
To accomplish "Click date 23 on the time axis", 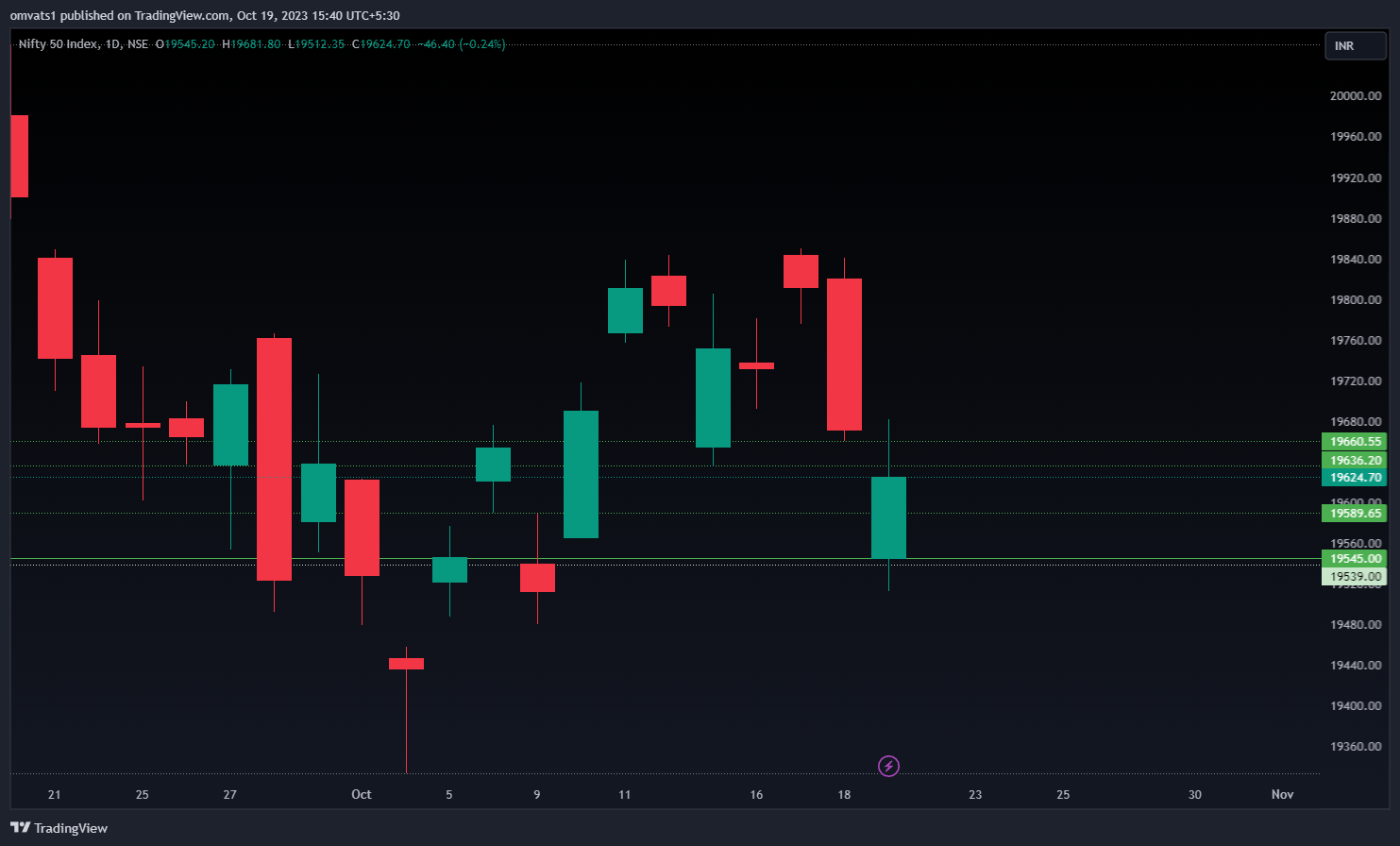I will [975, 794].
